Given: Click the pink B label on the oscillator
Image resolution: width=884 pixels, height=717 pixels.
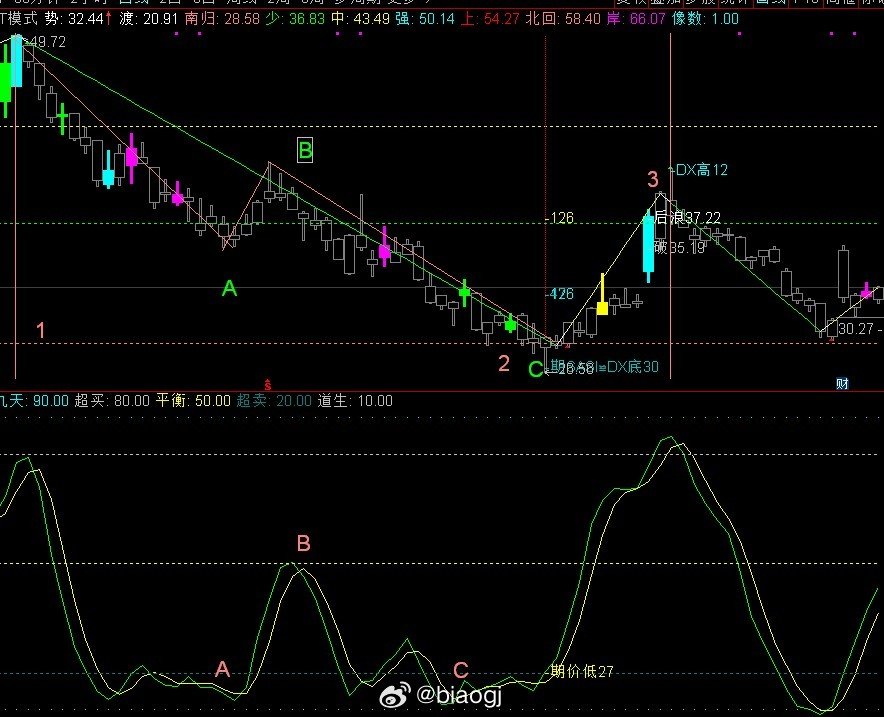Looking at the screenshot, I should coord(303,543).
